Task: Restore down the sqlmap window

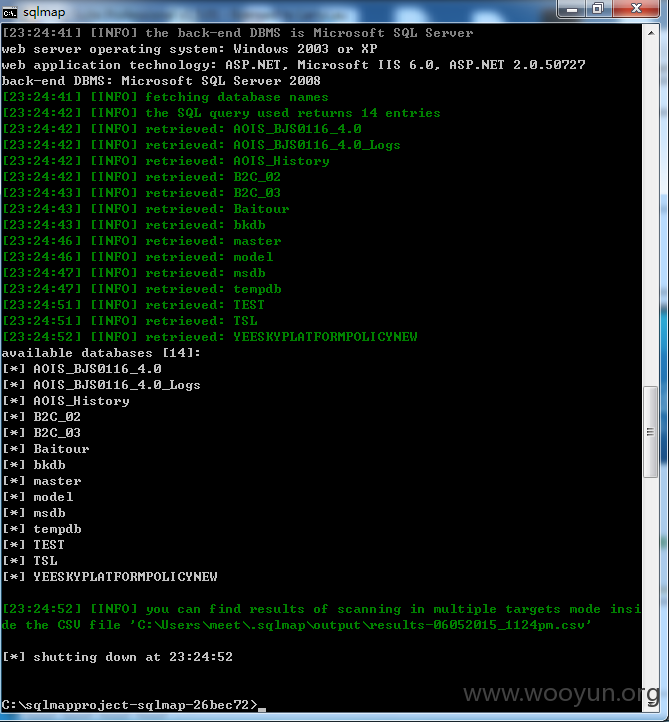Action: [598, 9]
